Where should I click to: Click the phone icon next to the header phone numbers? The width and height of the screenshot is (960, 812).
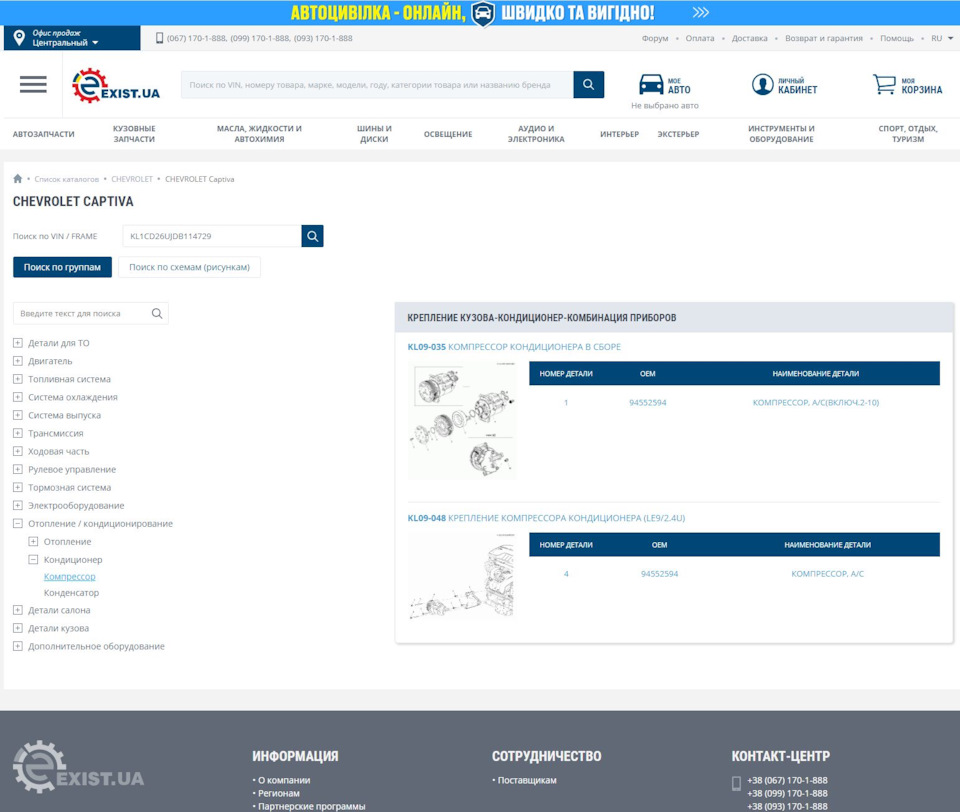coord(159,38)
